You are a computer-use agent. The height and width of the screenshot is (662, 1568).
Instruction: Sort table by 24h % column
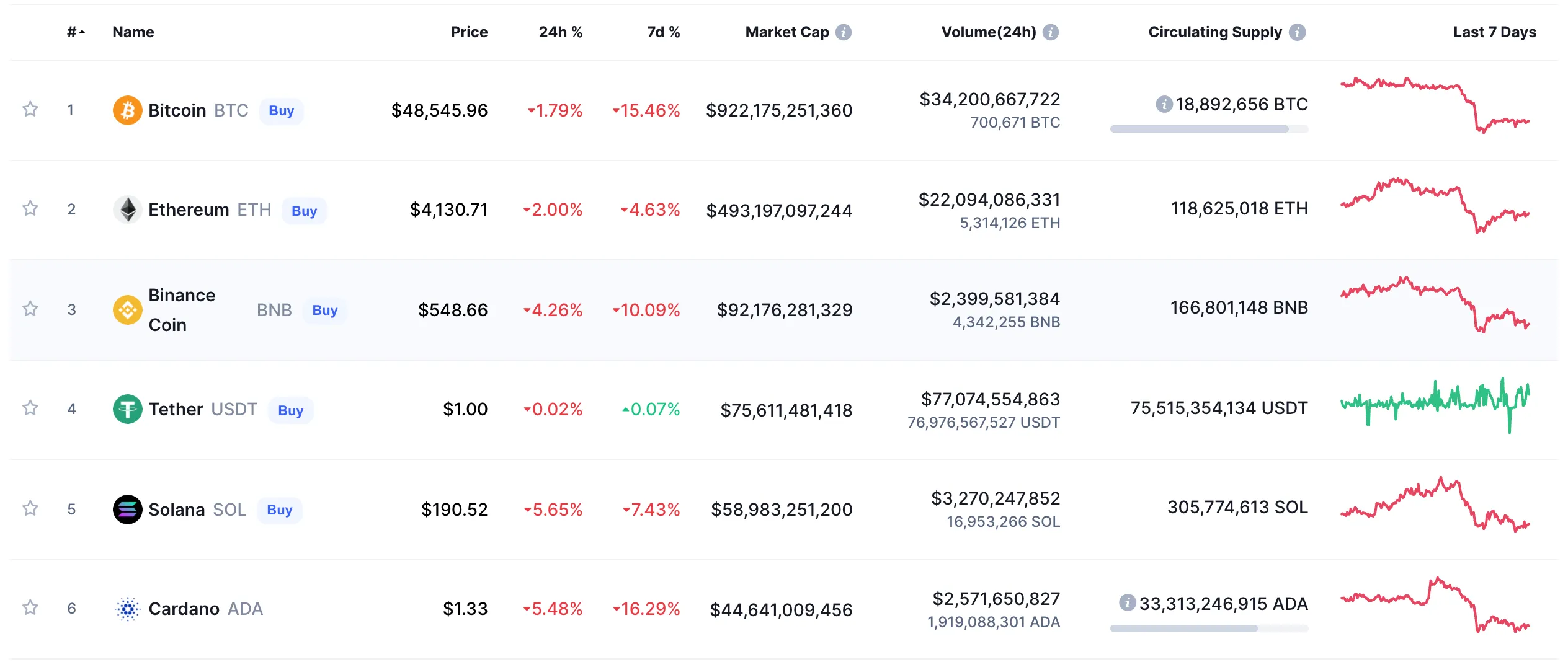[x=561, y=32]
